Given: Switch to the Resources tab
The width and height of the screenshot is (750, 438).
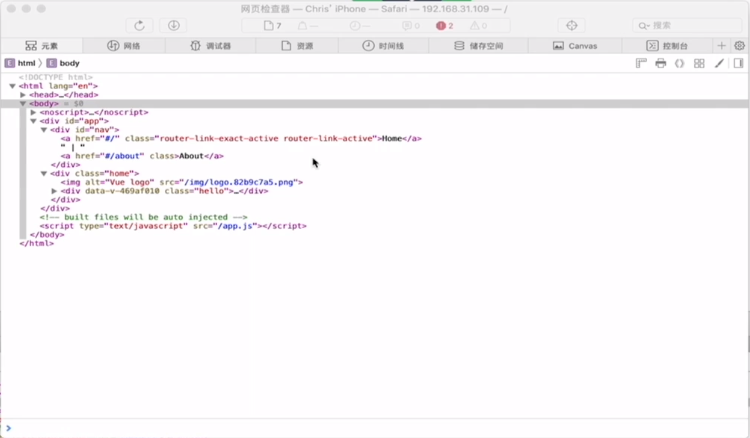Looking at the screenshot, I should pyautogui.click(x=297, y=46).
